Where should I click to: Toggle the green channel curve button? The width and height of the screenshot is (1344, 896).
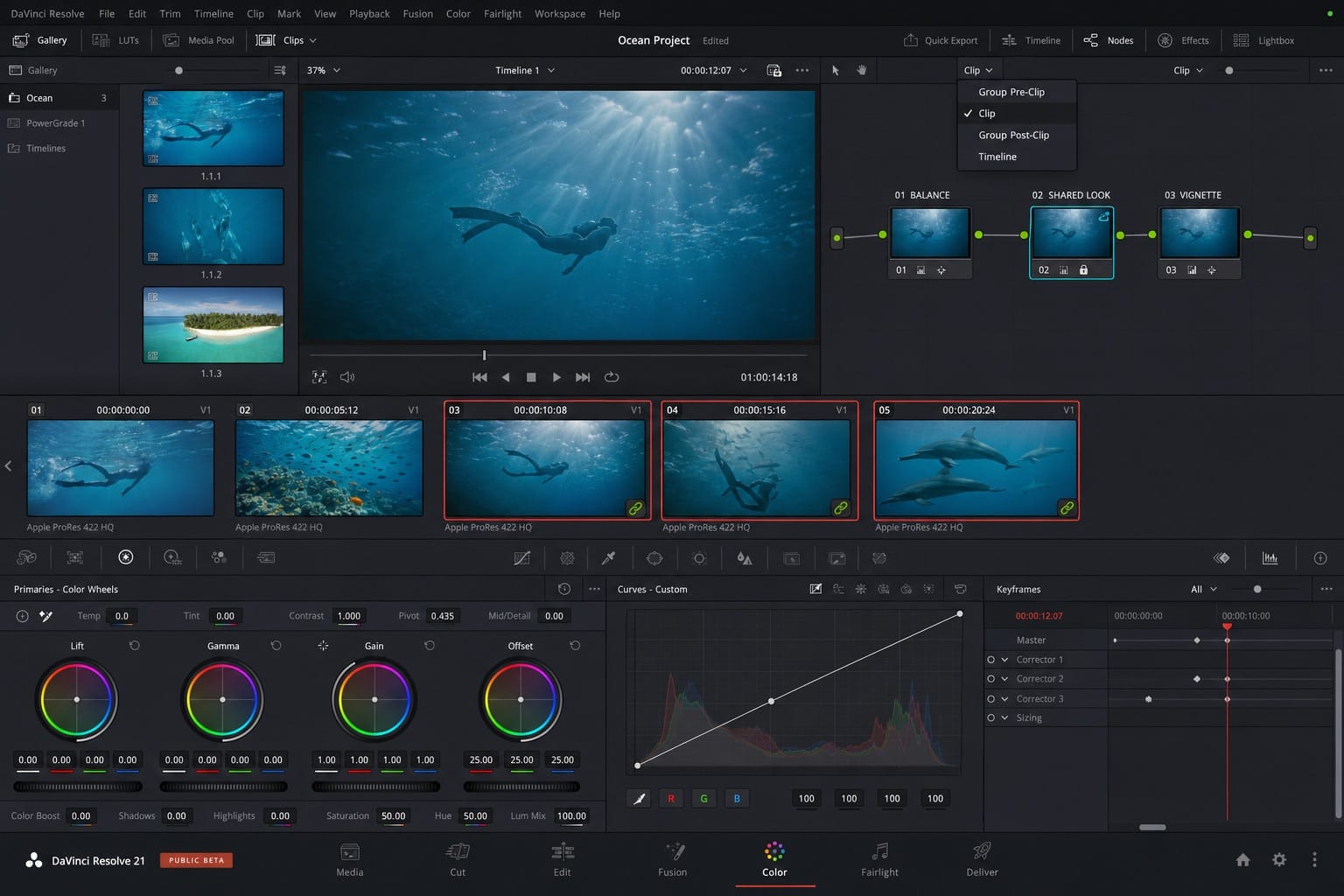point(703,798)
